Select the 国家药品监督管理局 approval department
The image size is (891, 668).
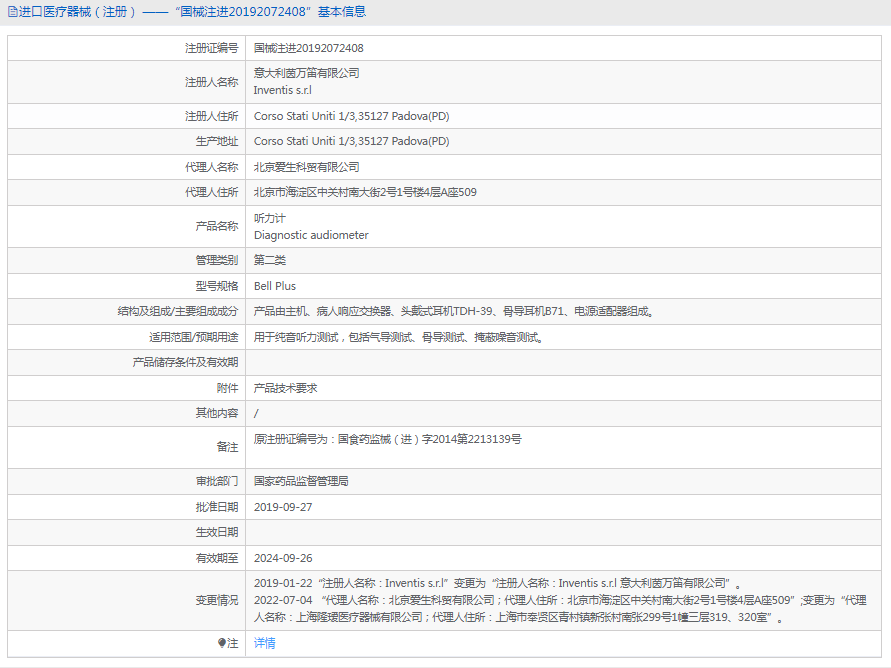tap(301, 481)
